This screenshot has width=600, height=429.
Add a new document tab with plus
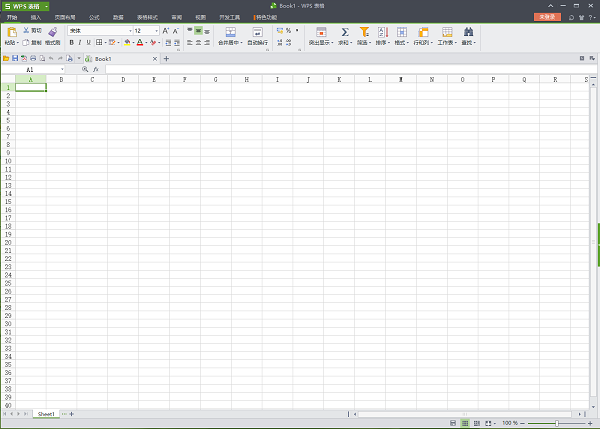(x=166, y=59)
